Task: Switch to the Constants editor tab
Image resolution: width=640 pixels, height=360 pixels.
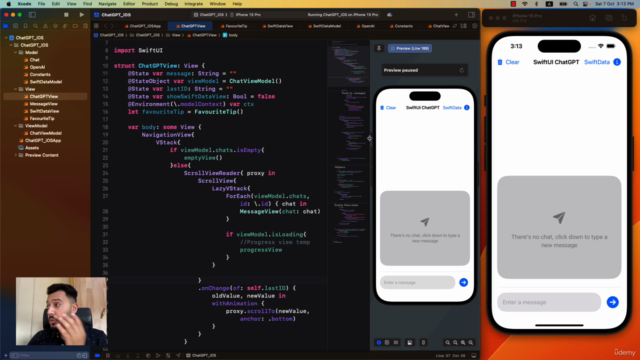Action: (401, 26)
